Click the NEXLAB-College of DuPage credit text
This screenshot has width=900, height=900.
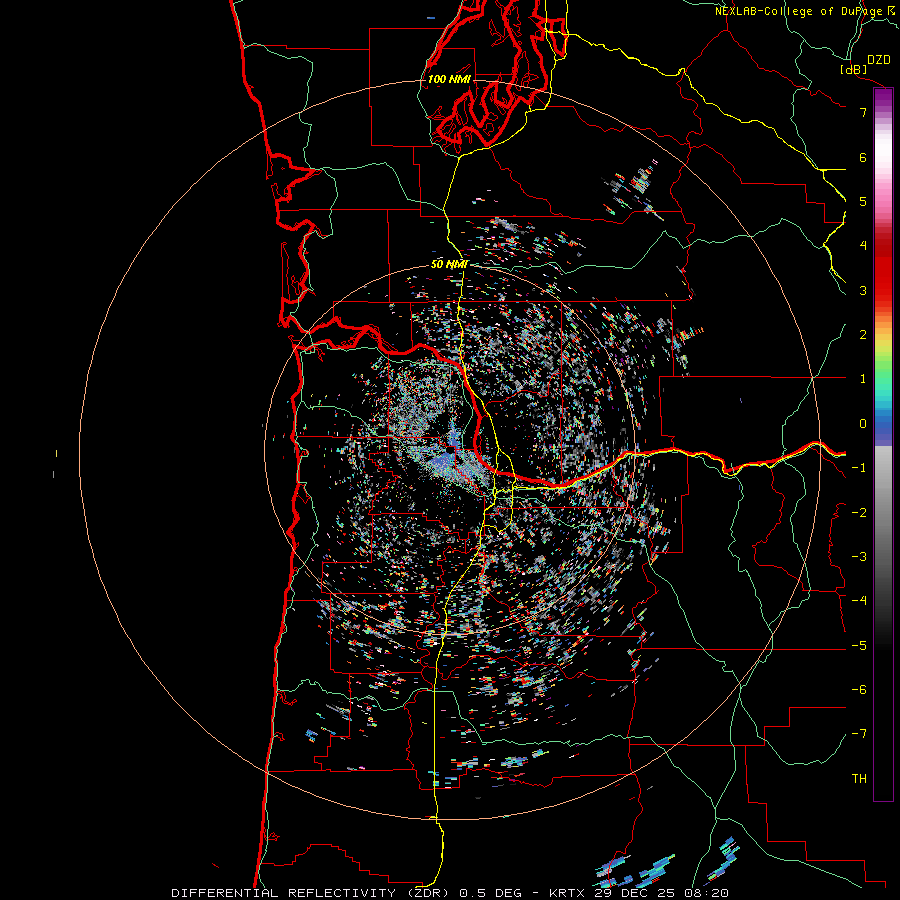coord(798,11)
